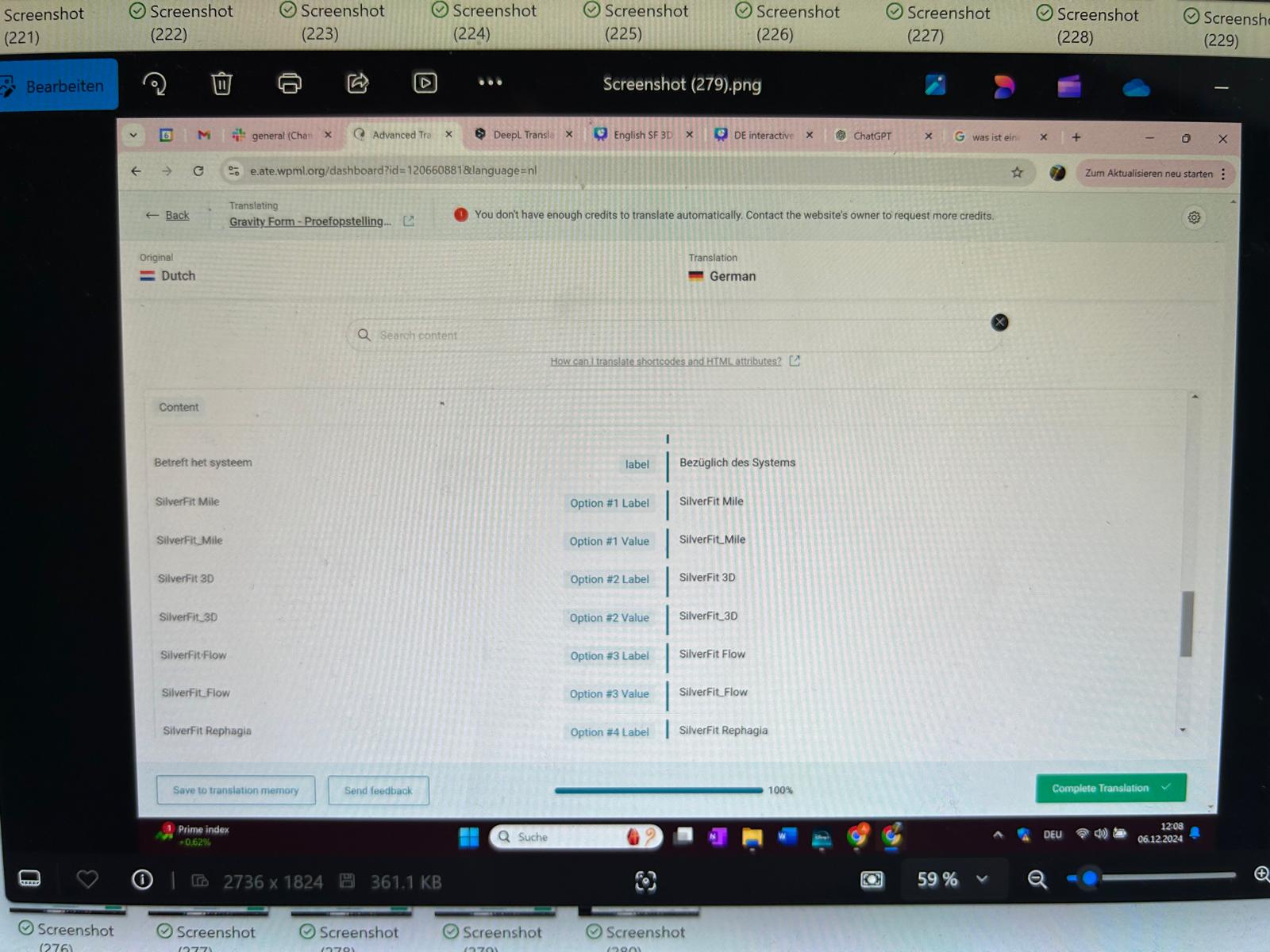
Task: Open Screenshot (225) thumbnail in background window
Action: coord(636,21)
